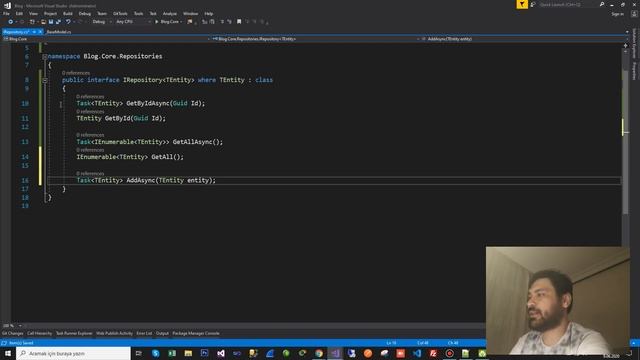
Task: Open the Package Manager Console tab
Action: (x=196, y=333)
